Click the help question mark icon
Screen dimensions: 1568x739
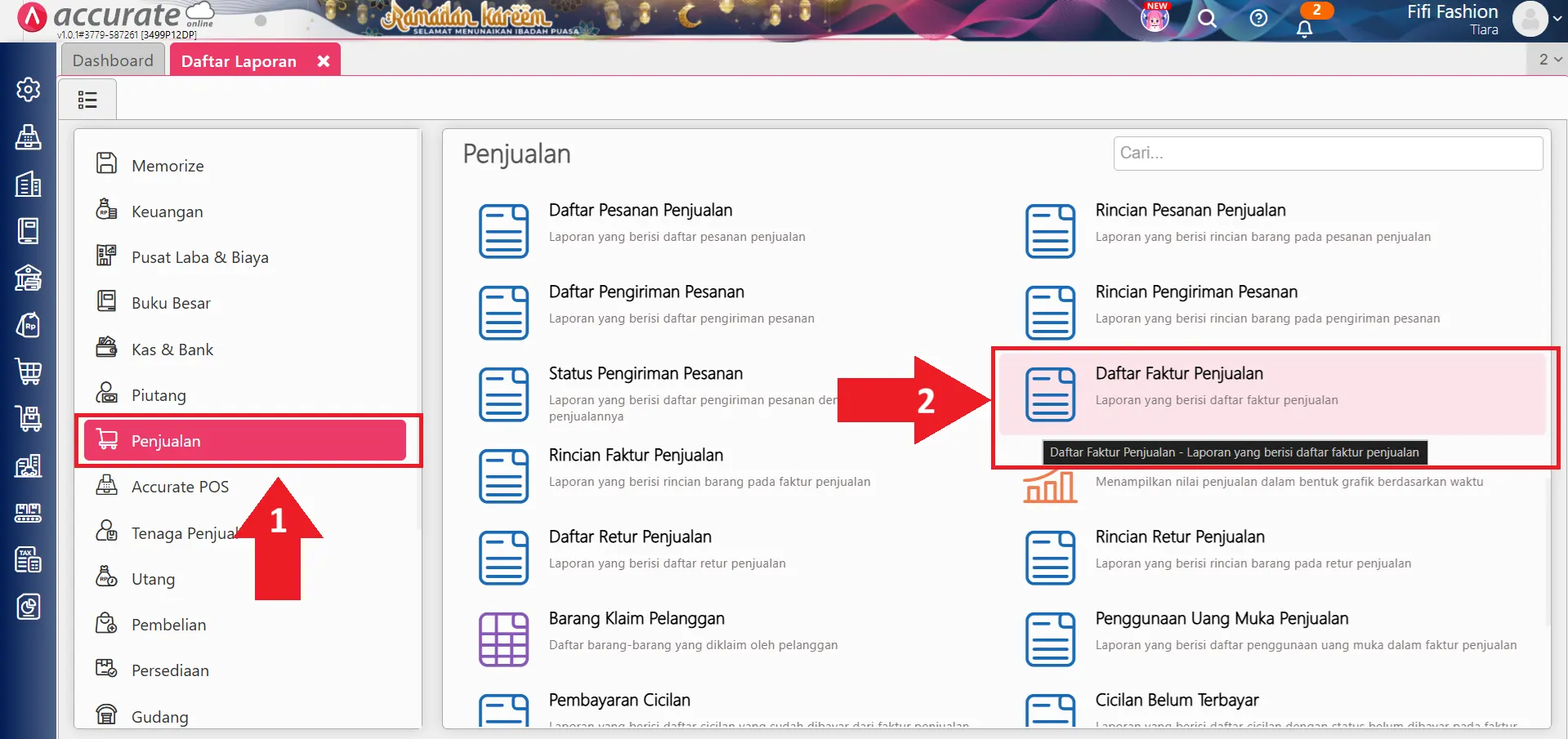[1258, 18]
